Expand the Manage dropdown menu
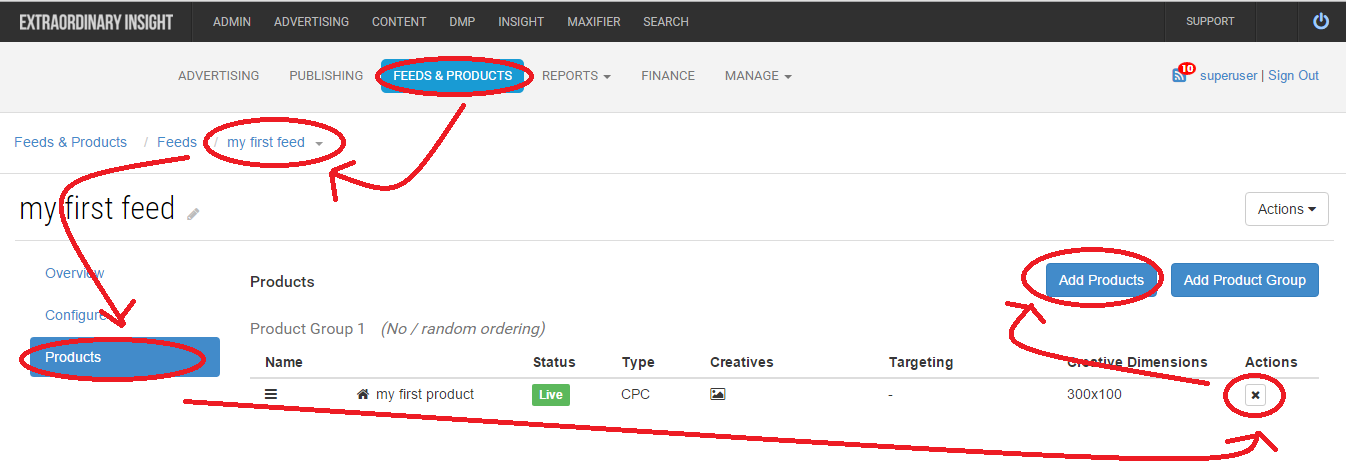Image resolution: width=1346 pixels, height=469 pixels. click(758, 75)
